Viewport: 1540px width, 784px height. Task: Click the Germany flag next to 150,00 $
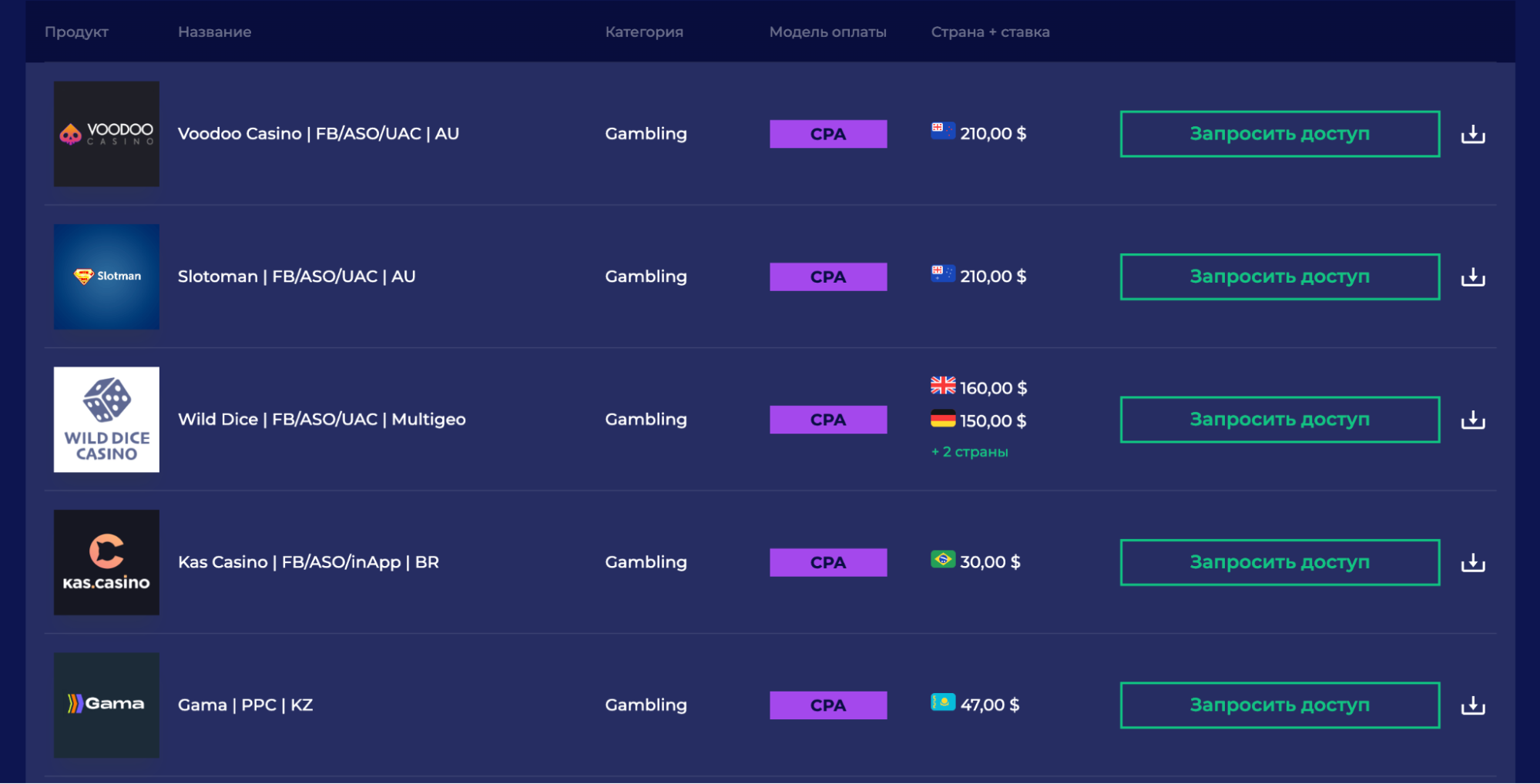point(943,418)
